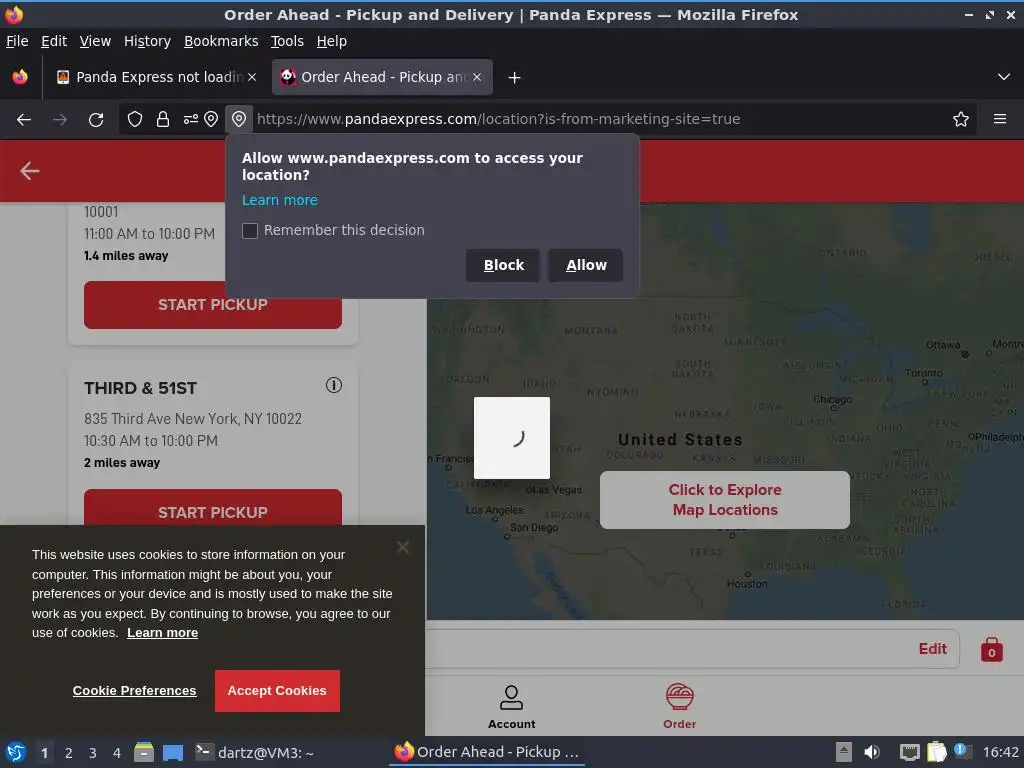
Task: Block location access for pandaexpress.com
Action: 503,265
